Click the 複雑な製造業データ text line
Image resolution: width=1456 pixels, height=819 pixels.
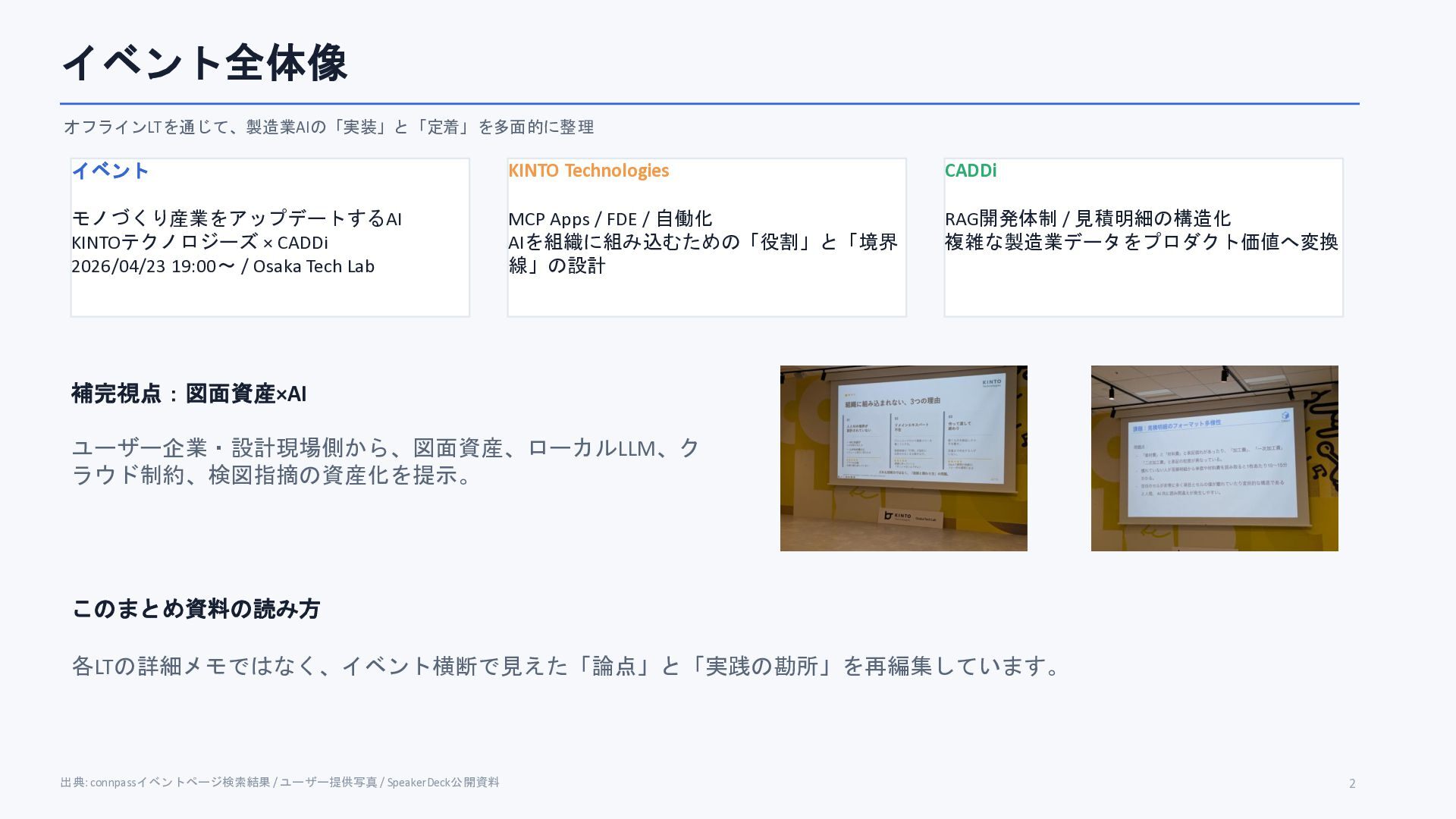1141,242
